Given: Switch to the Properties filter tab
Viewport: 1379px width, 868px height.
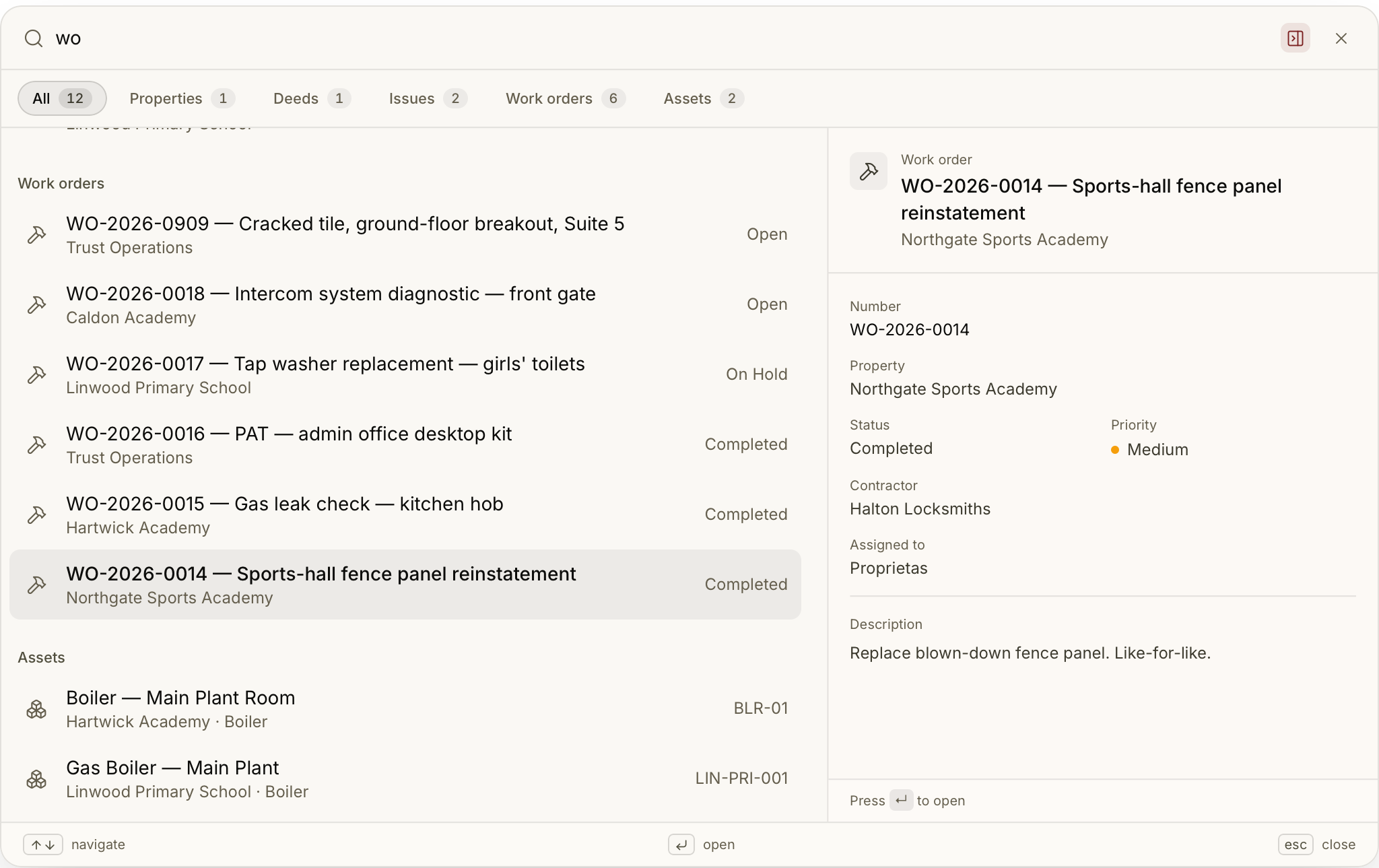Looking at the screenshot, I should (x=182, y=98).
